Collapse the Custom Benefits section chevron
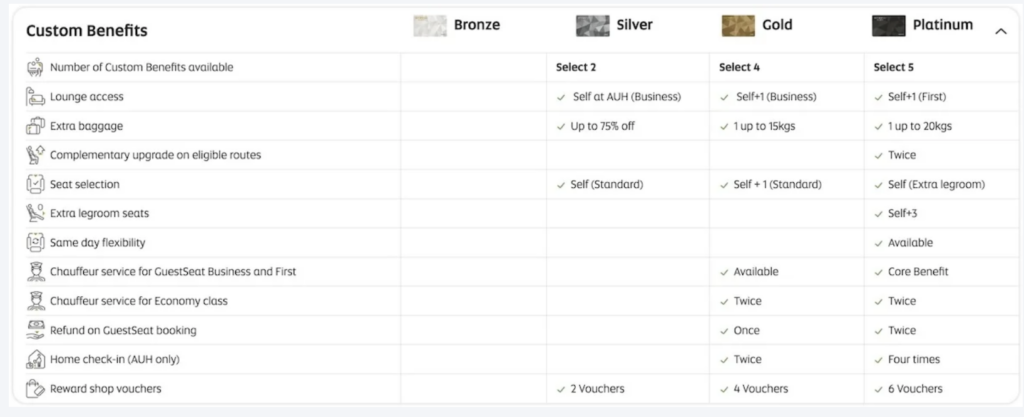Image resolution: width=1024 pixels, height=417 pixels. (1000, 31)
